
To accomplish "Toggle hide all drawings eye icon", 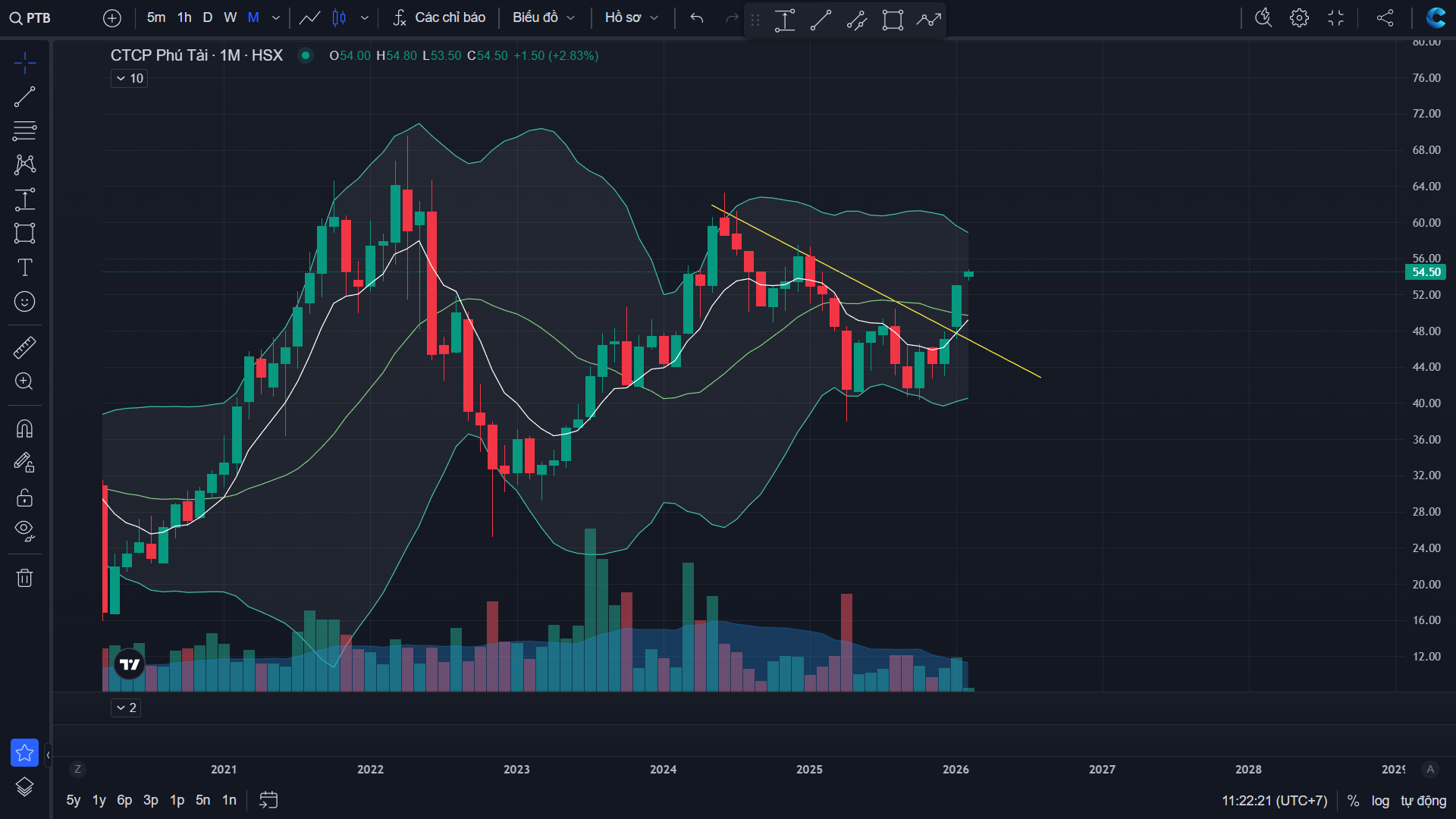I will pos(24,530).
